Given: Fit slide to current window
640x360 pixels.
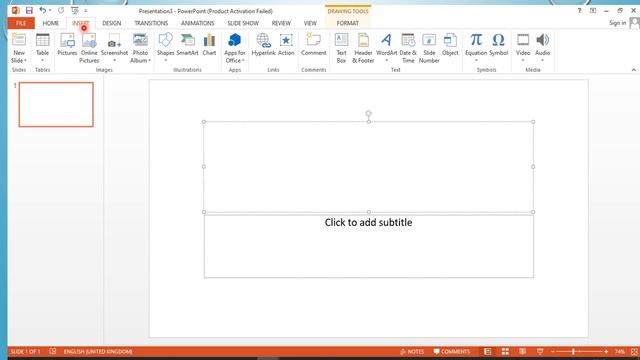Looking at the screenshot, I should 634,351.
